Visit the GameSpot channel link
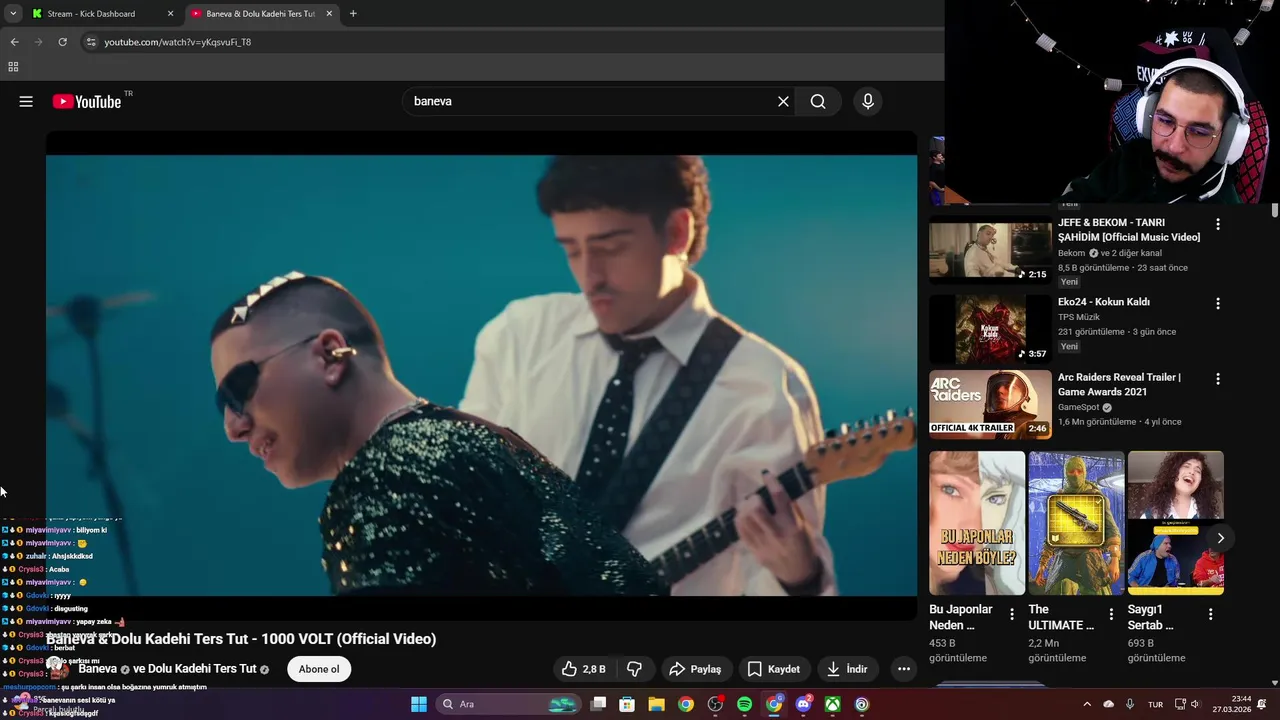 click(x=1078, y=407)
